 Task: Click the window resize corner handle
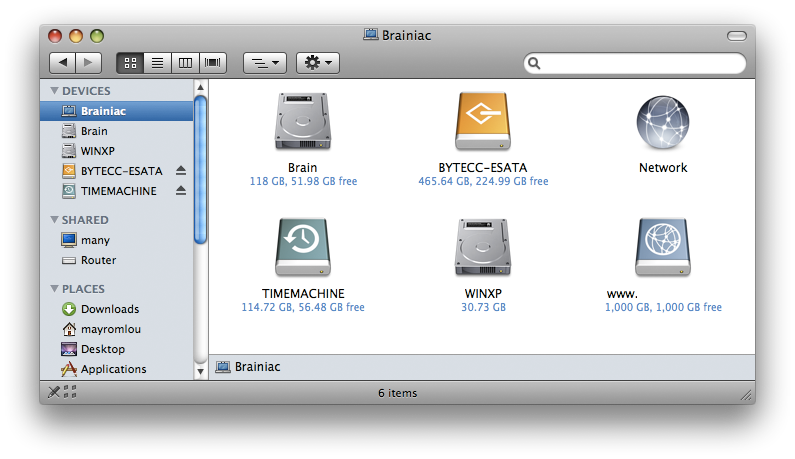point(746,395)
